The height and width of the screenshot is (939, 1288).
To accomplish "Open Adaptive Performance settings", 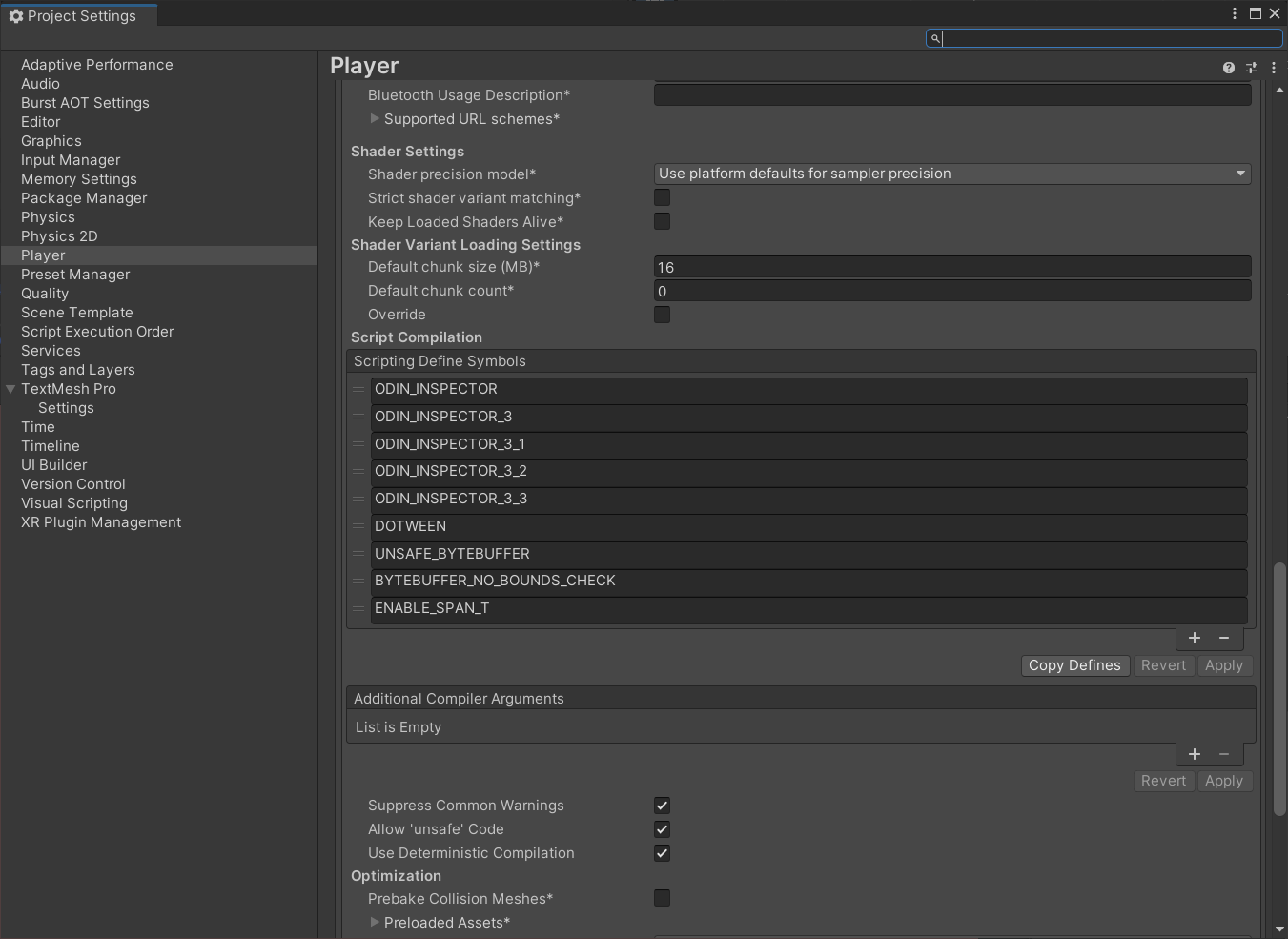I will [x=97, y=65].
